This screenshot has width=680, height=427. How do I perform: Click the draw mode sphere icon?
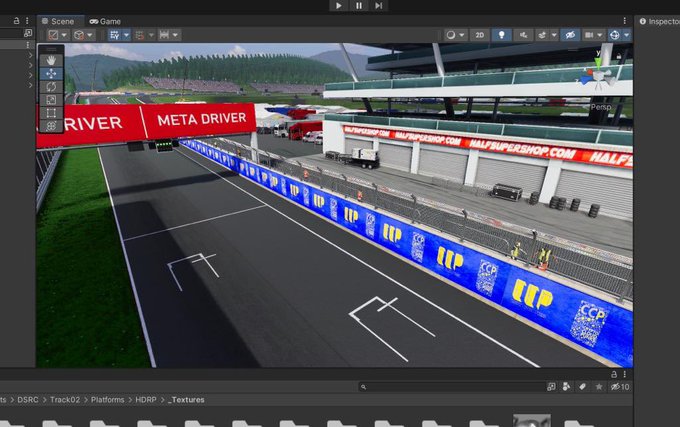point(451,35)
